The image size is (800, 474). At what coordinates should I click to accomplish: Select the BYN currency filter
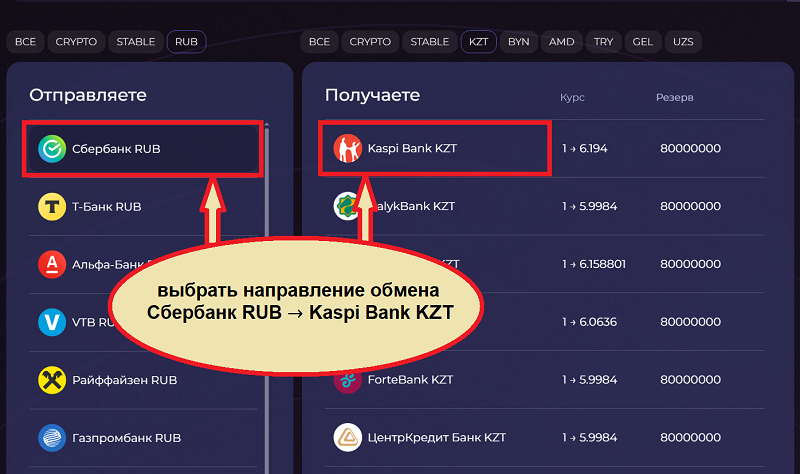coord(518,42)
